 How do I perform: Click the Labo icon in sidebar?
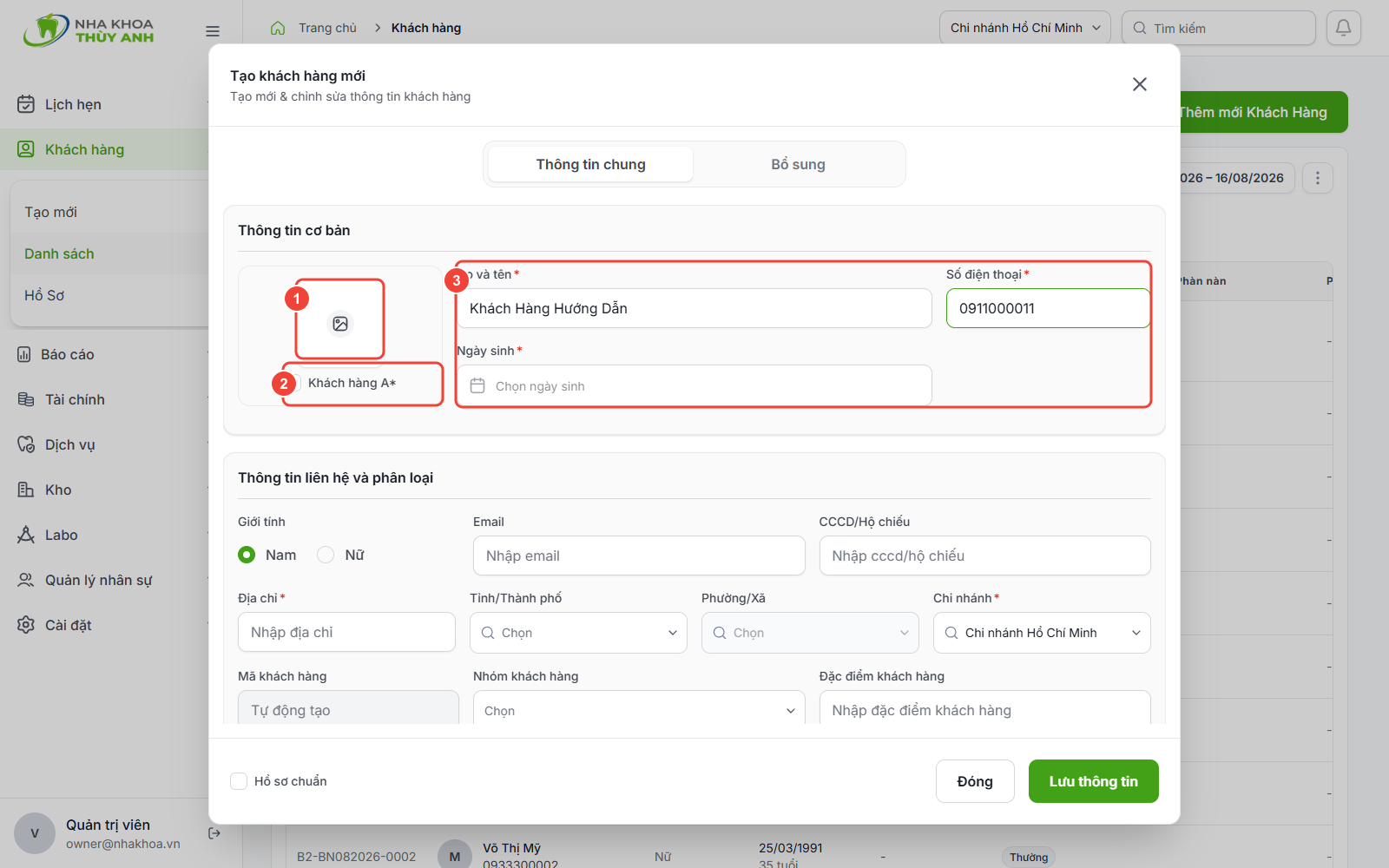26,535
